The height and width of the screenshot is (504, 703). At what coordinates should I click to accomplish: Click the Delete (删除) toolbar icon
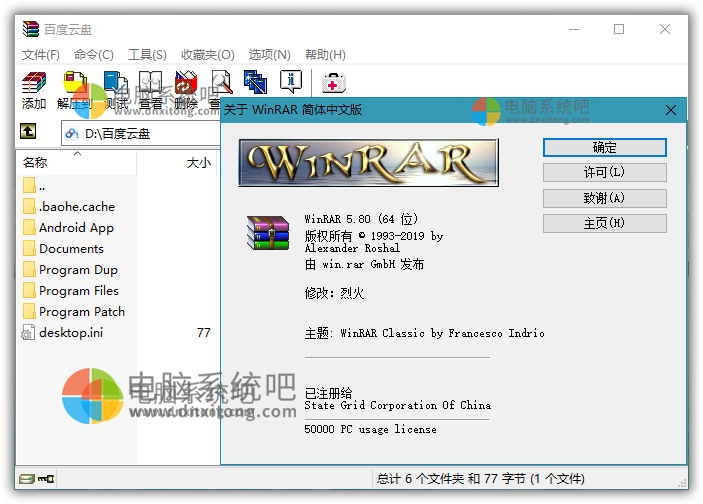(186, 83)
